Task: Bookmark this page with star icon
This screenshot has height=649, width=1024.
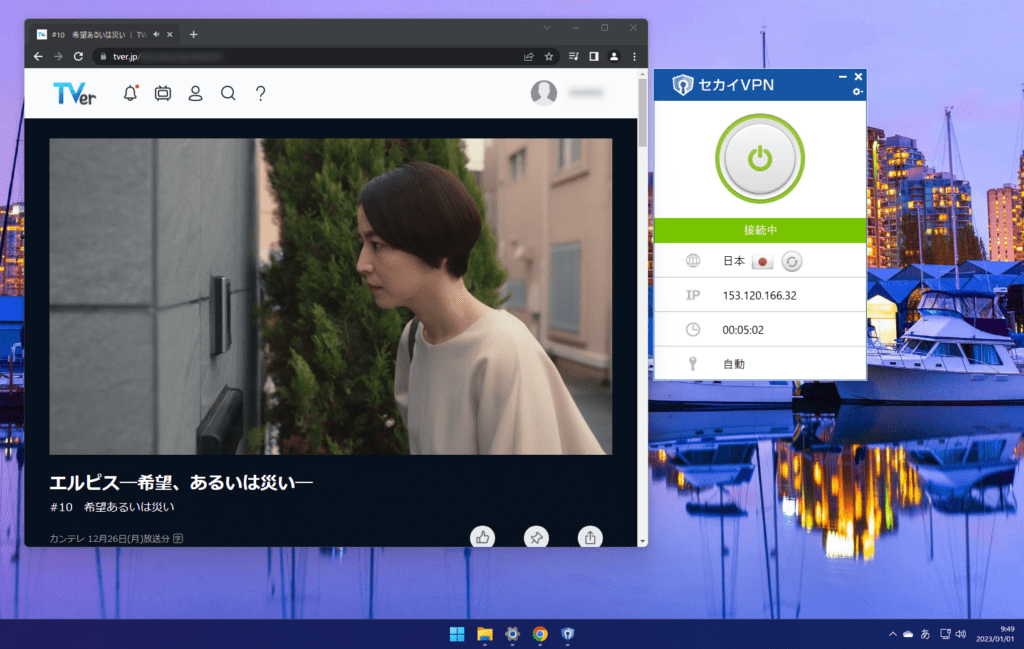Action: [549, 57]
